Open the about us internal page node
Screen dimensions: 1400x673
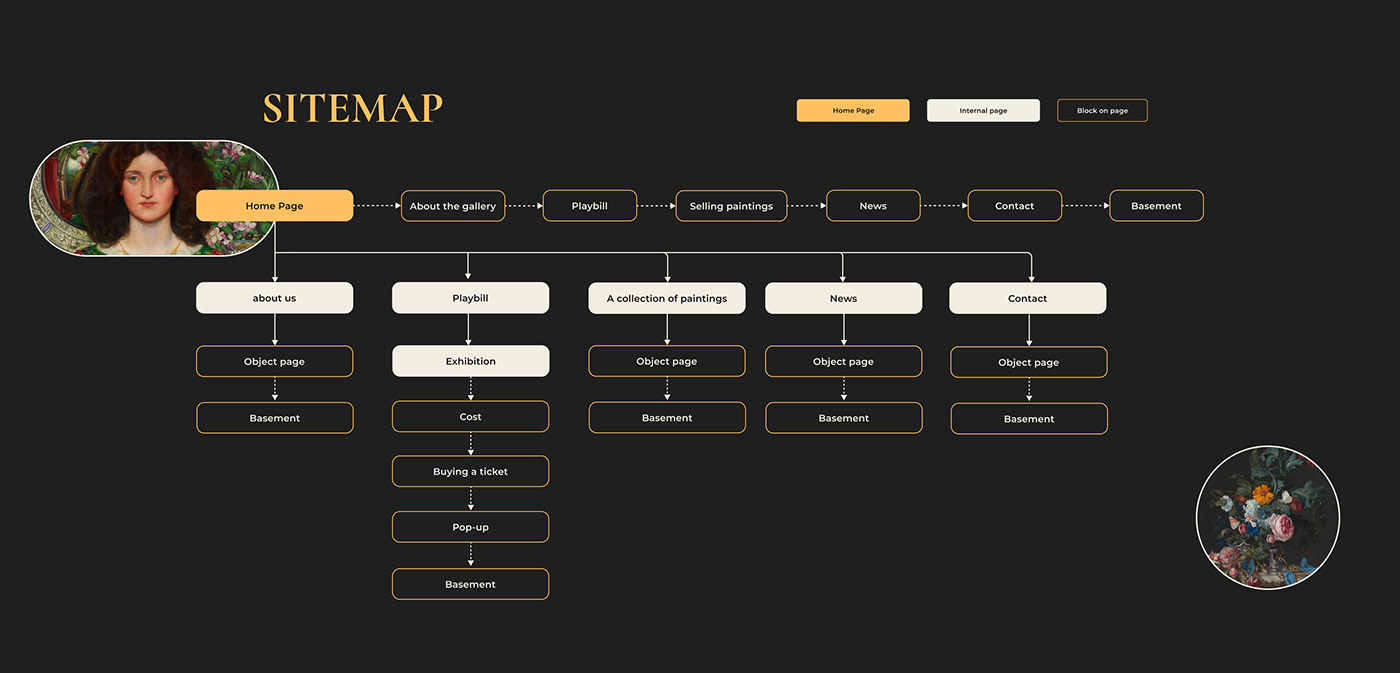[274, 298]
